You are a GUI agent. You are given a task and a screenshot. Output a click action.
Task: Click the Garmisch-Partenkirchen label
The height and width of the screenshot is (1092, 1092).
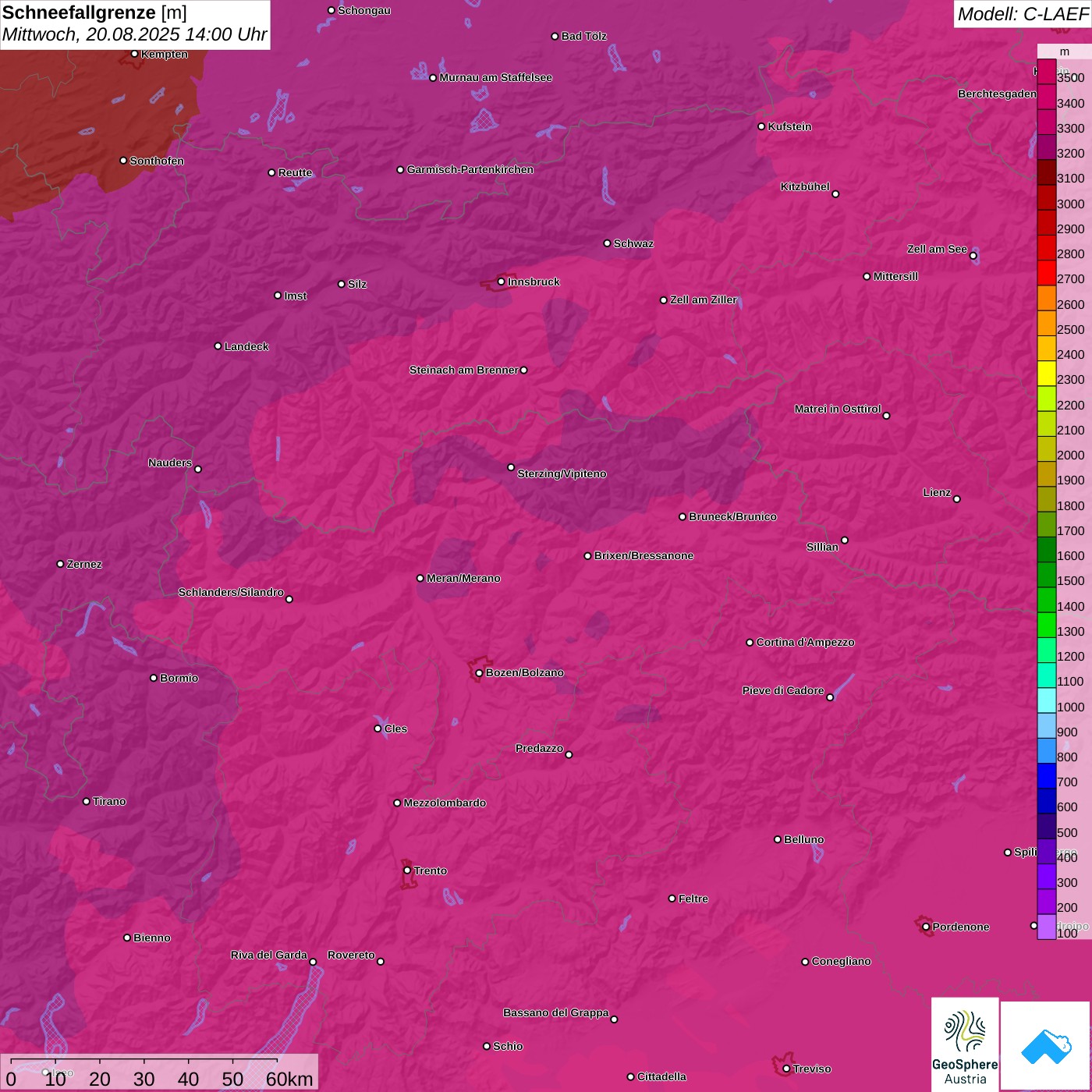(x=470, y=169)
